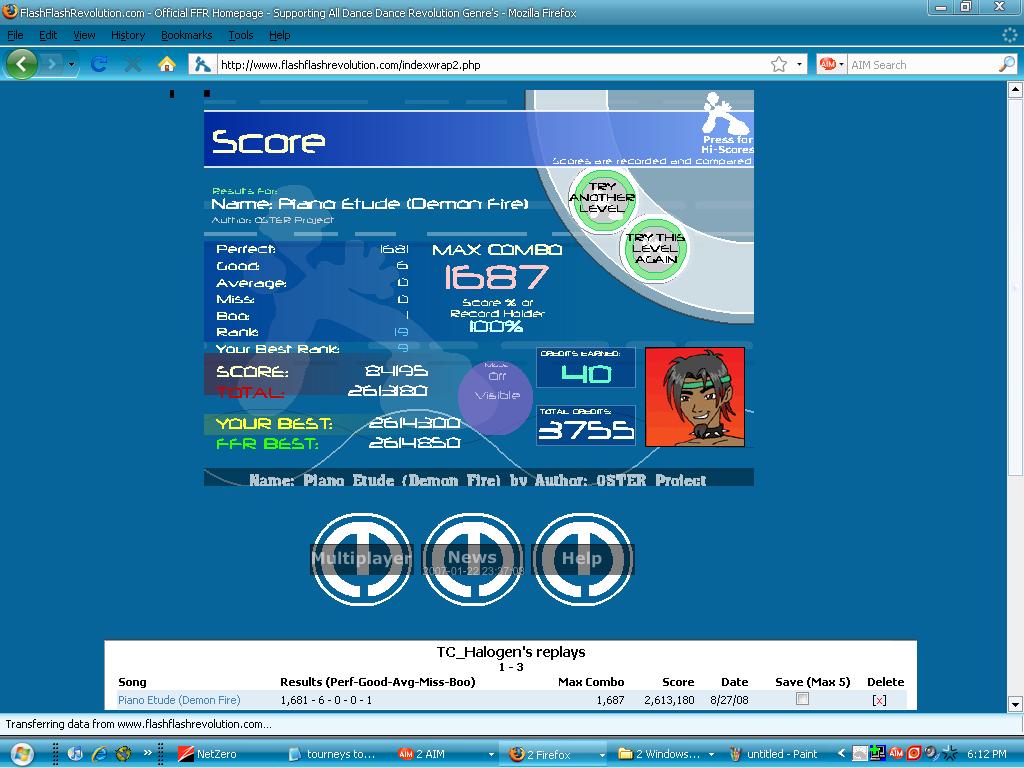1024x768 pixels.
Task: Reload the page with the refresh icon
Action: click(99, 64)
